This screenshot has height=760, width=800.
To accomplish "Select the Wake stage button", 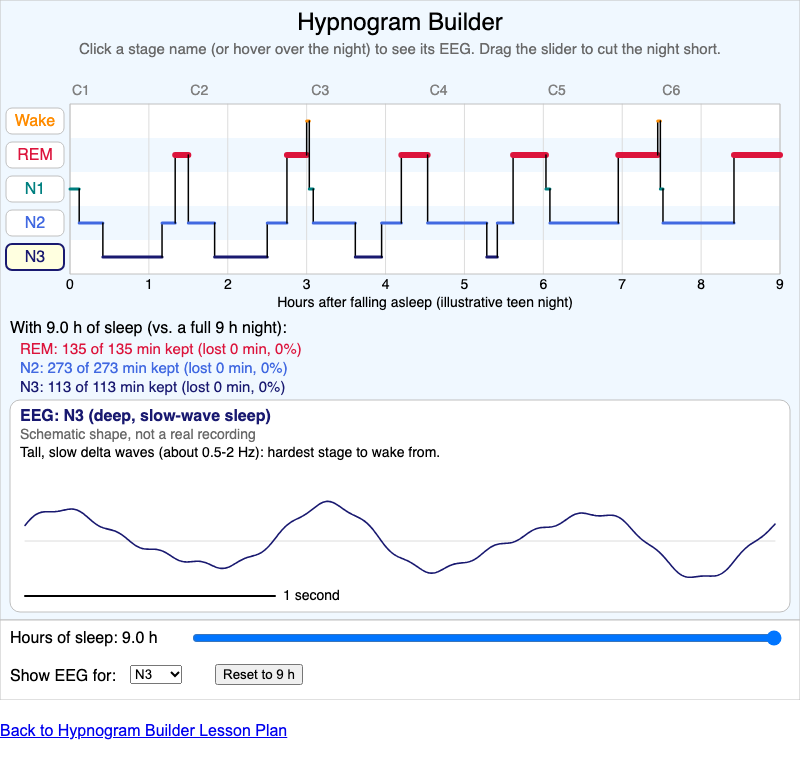I will [x=35, y=120].
